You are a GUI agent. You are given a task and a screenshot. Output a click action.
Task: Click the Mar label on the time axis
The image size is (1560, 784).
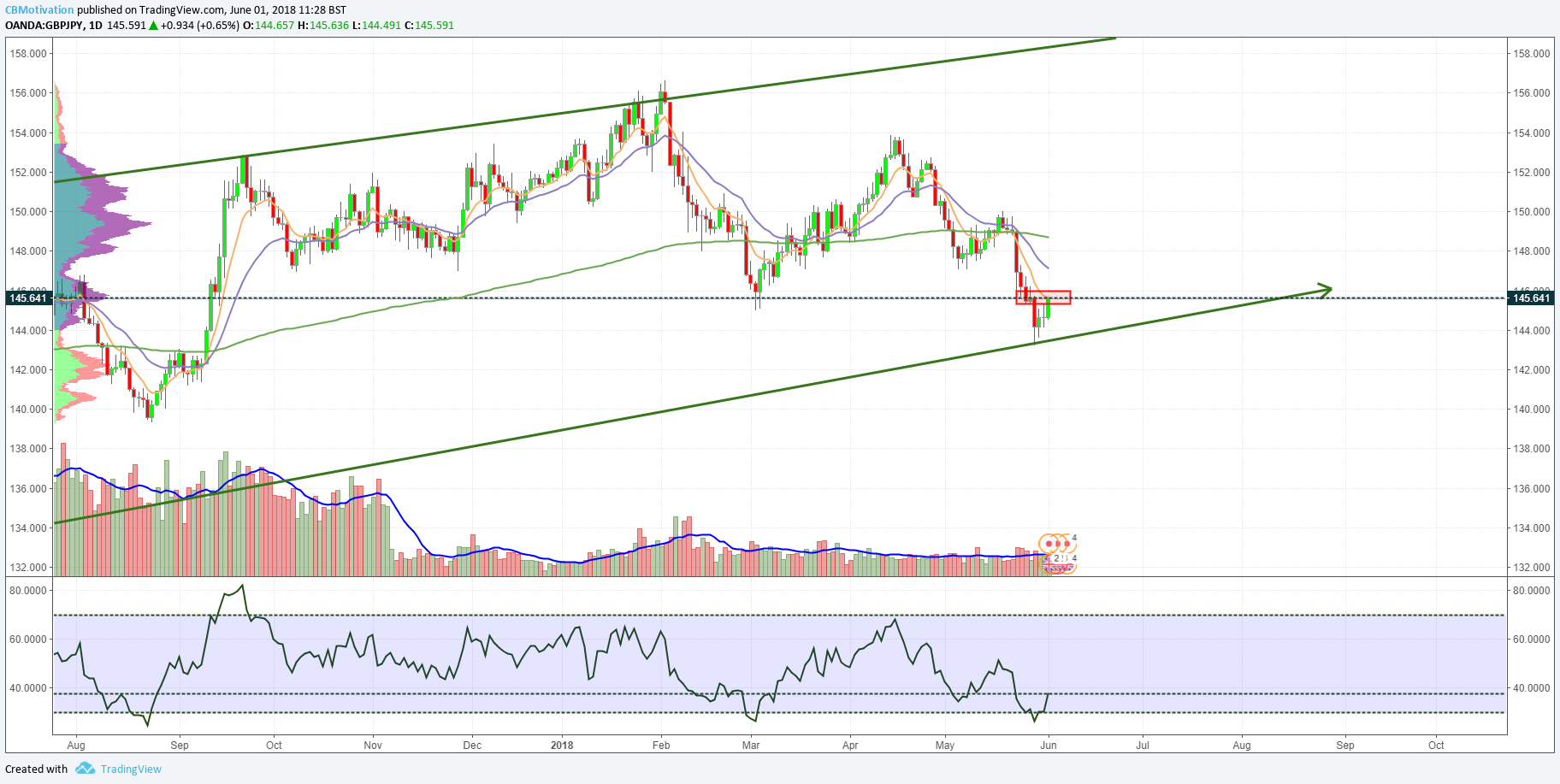pos(751,746)
